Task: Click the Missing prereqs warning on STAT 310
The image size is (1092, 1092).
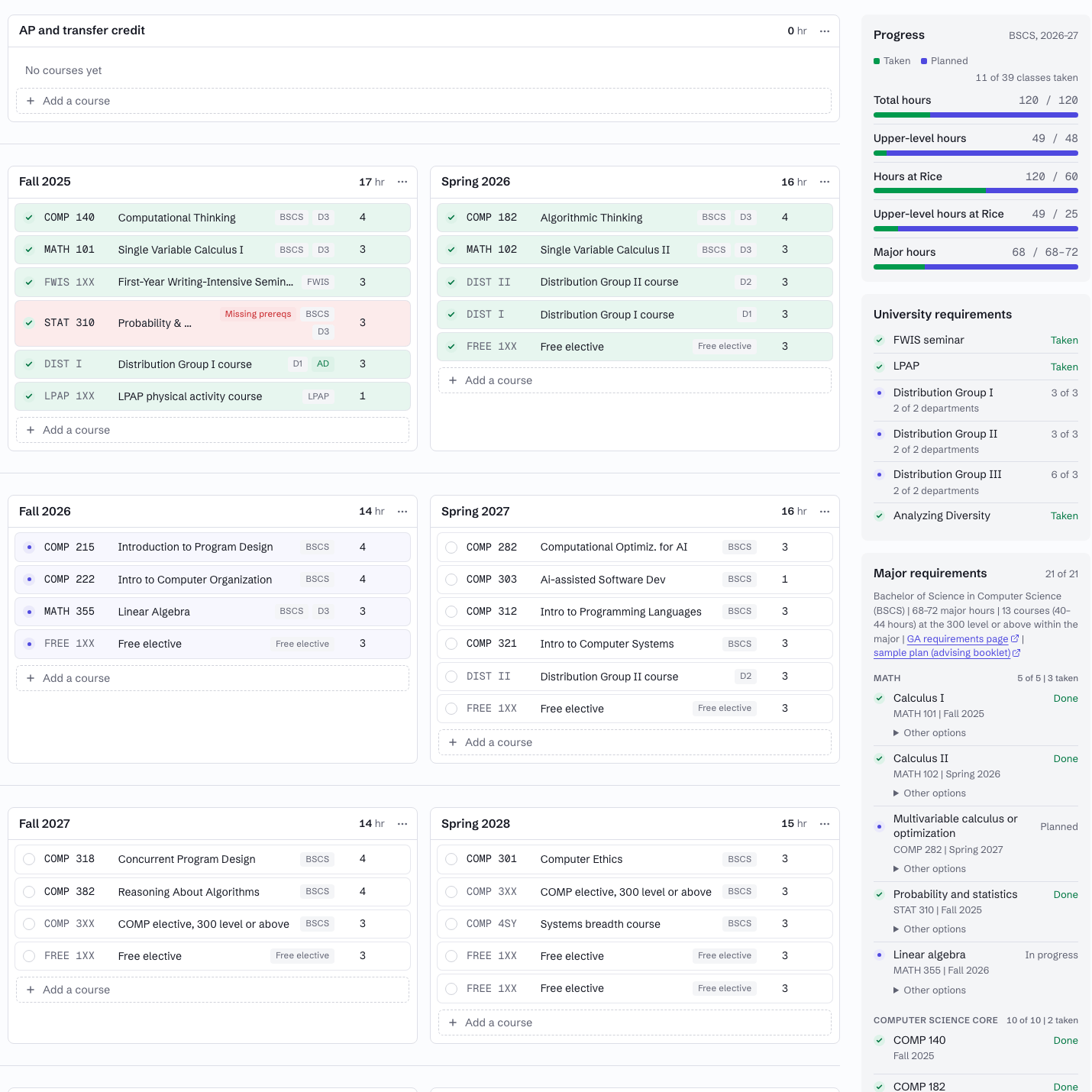Action: [x=258, y=314]
